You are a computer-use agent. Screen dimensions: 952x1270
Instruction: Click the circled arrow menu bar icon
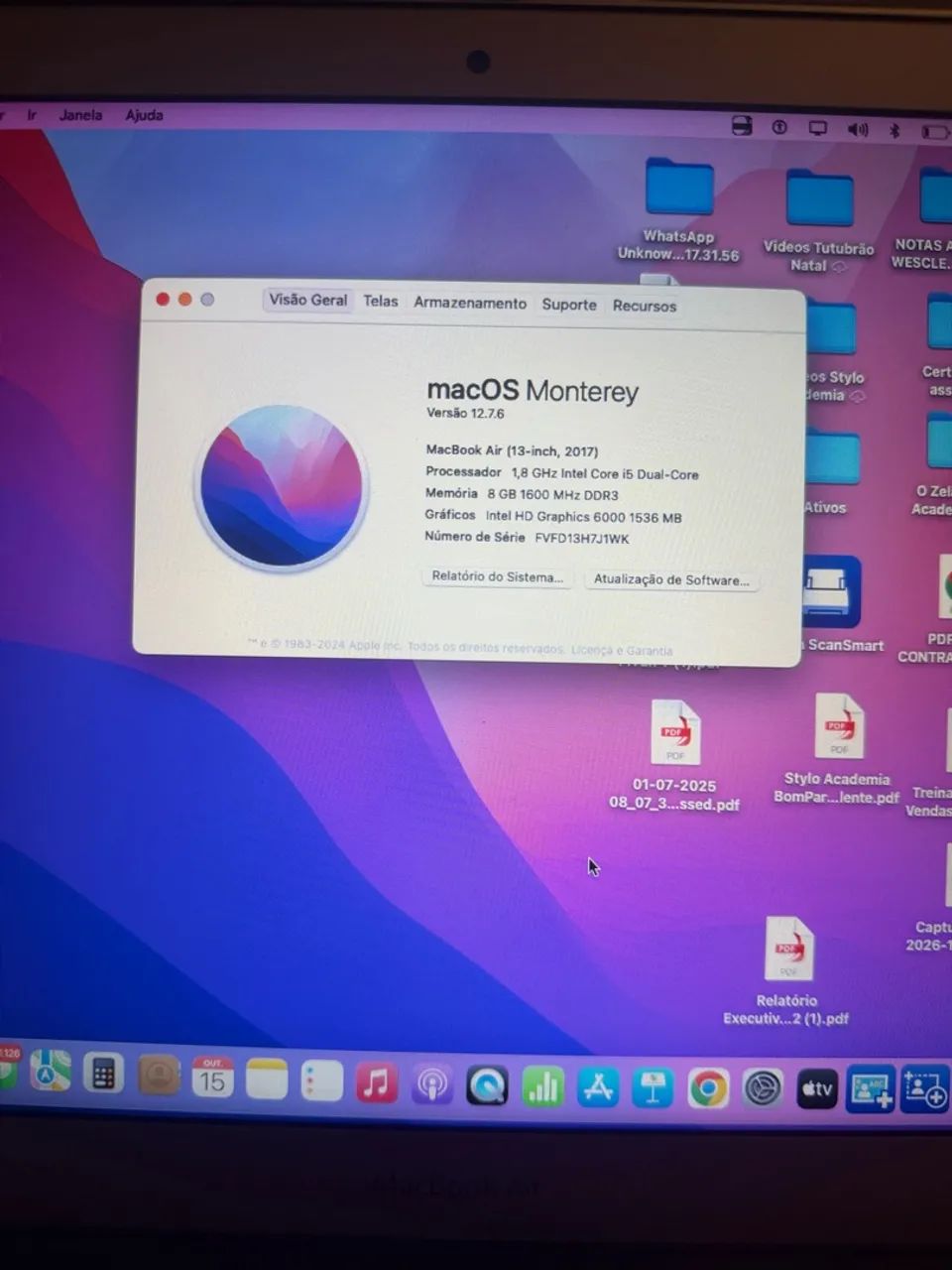point(779,127)
